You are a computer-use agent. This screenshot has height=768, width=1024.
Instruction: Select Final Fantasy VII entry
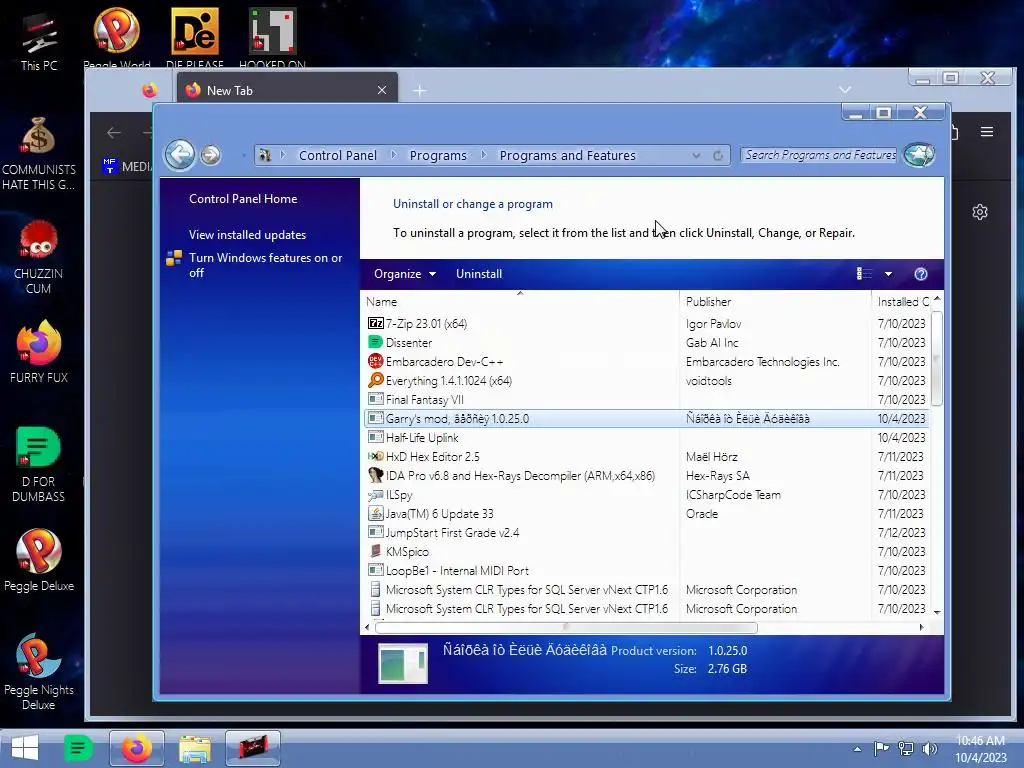coord(647,399)
